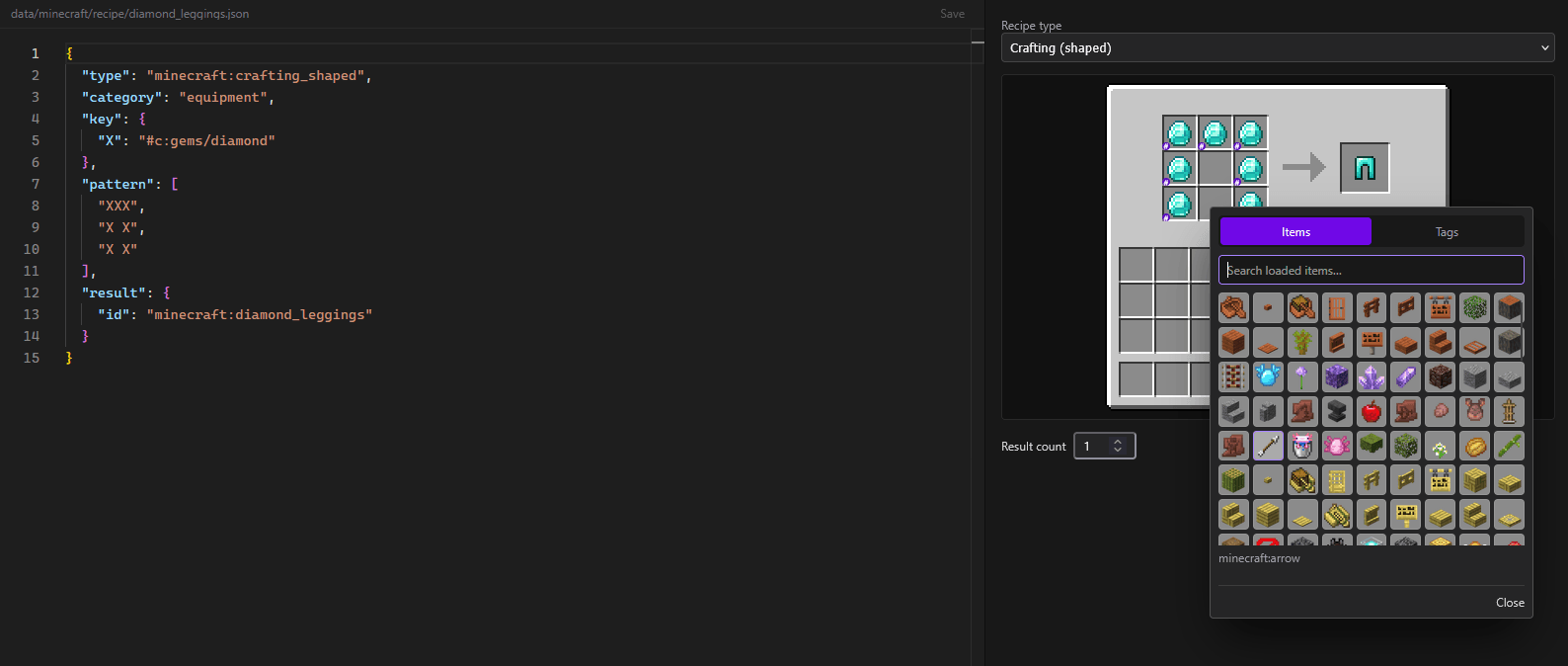This screenshot has height=666, width=1568.
Task: Click the "XXX" pattern row
Action: [120, 206]
